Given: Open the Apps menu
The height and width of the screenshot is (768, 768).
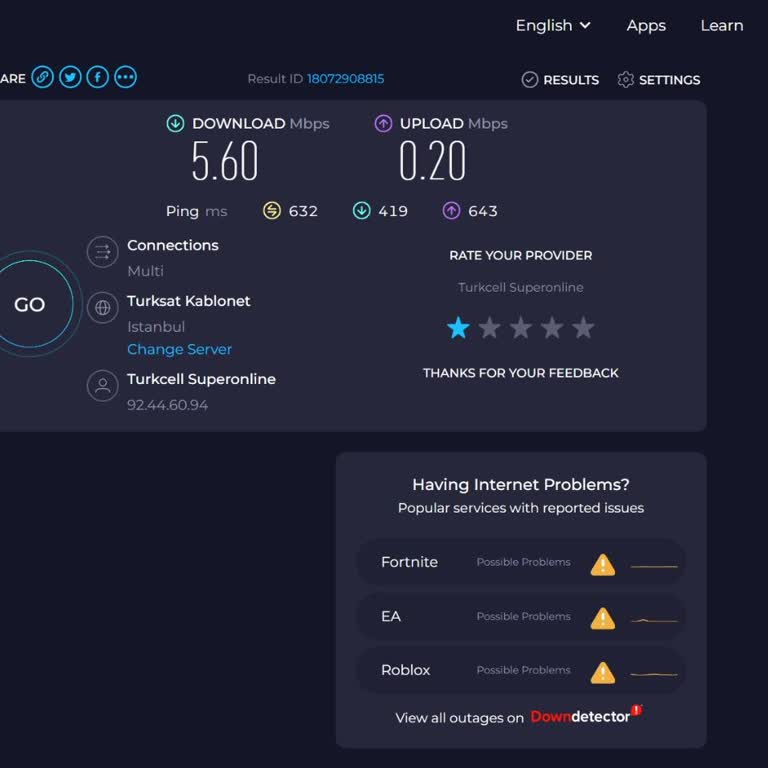Looking at the screenshot, I should click(x=646, y=26).
